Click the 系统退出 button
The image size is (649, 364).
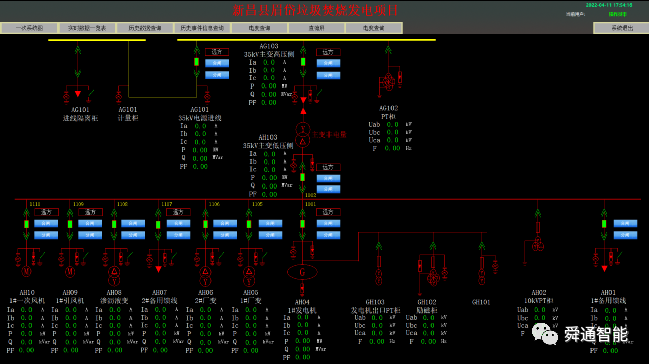point(622,28)
